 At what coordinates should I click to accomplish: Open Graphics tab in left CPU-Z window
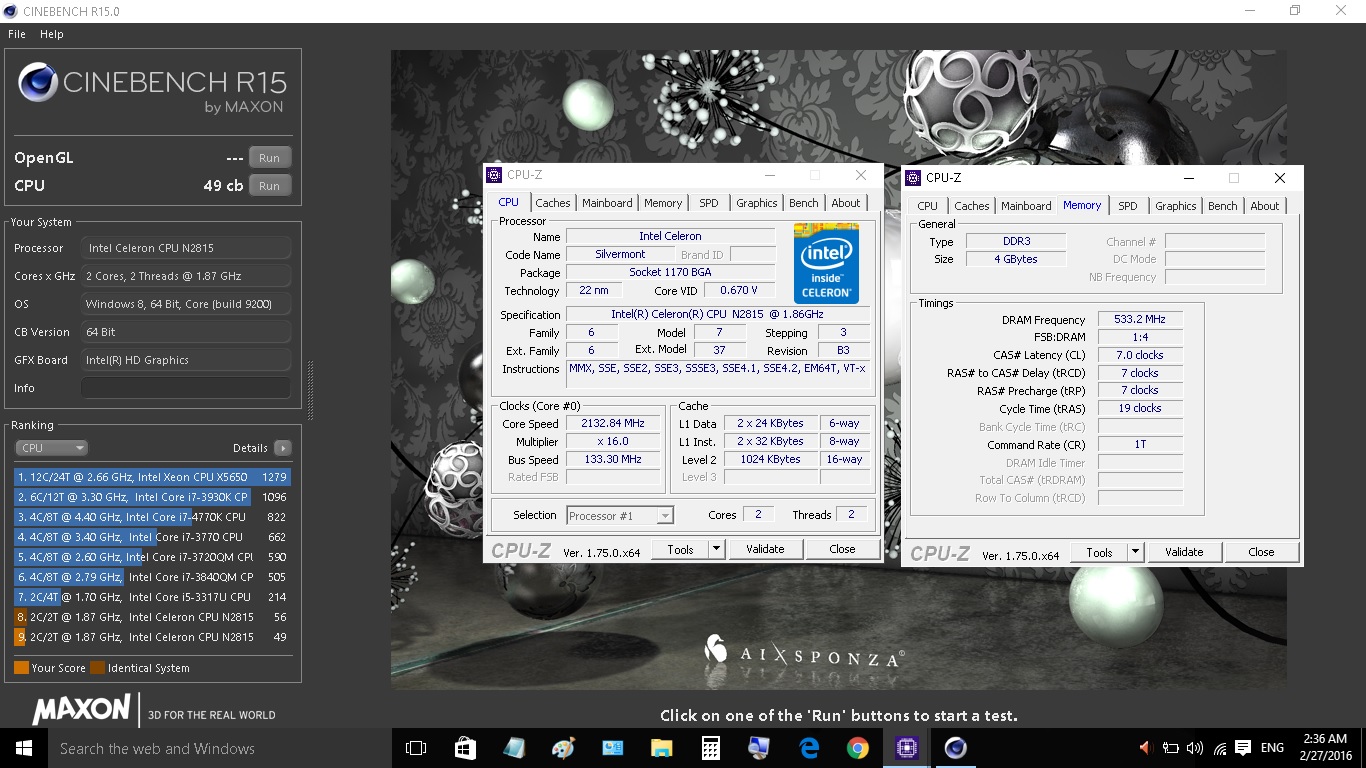pyautogui.click(x=757, y=203)
